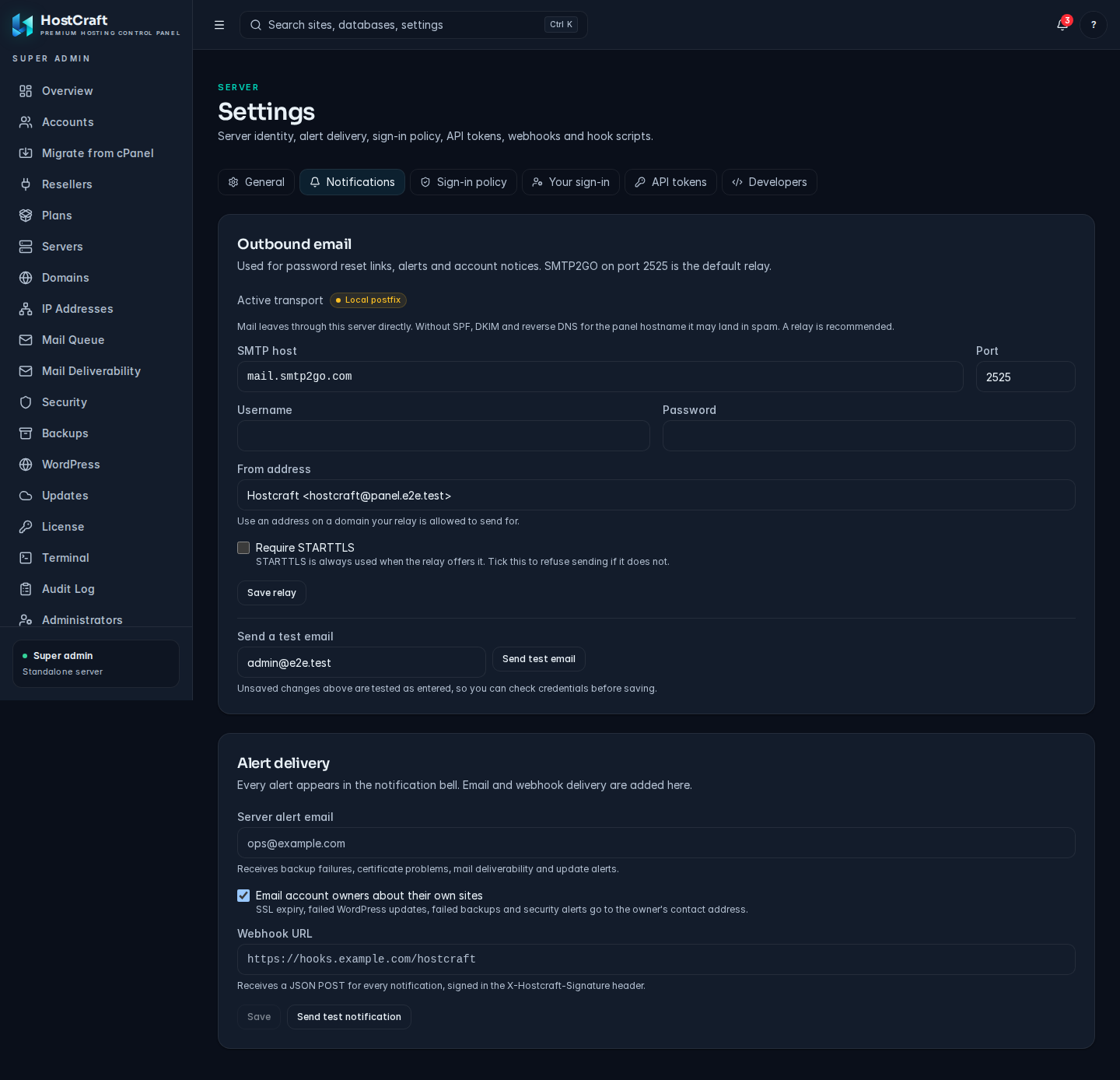Open the notification bell with badge

[1062, 25]
